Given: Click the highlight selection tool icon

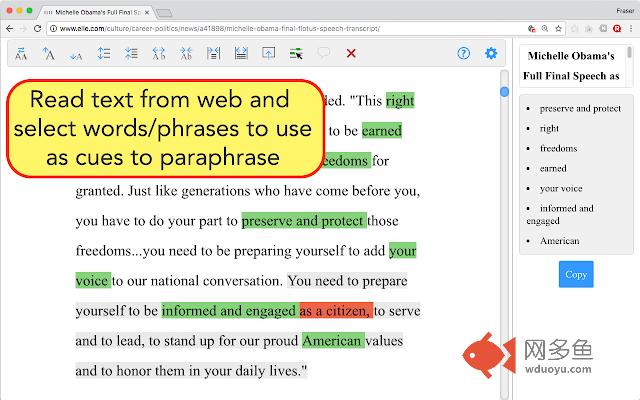Looking at the screenshot, I should [296, 54].
